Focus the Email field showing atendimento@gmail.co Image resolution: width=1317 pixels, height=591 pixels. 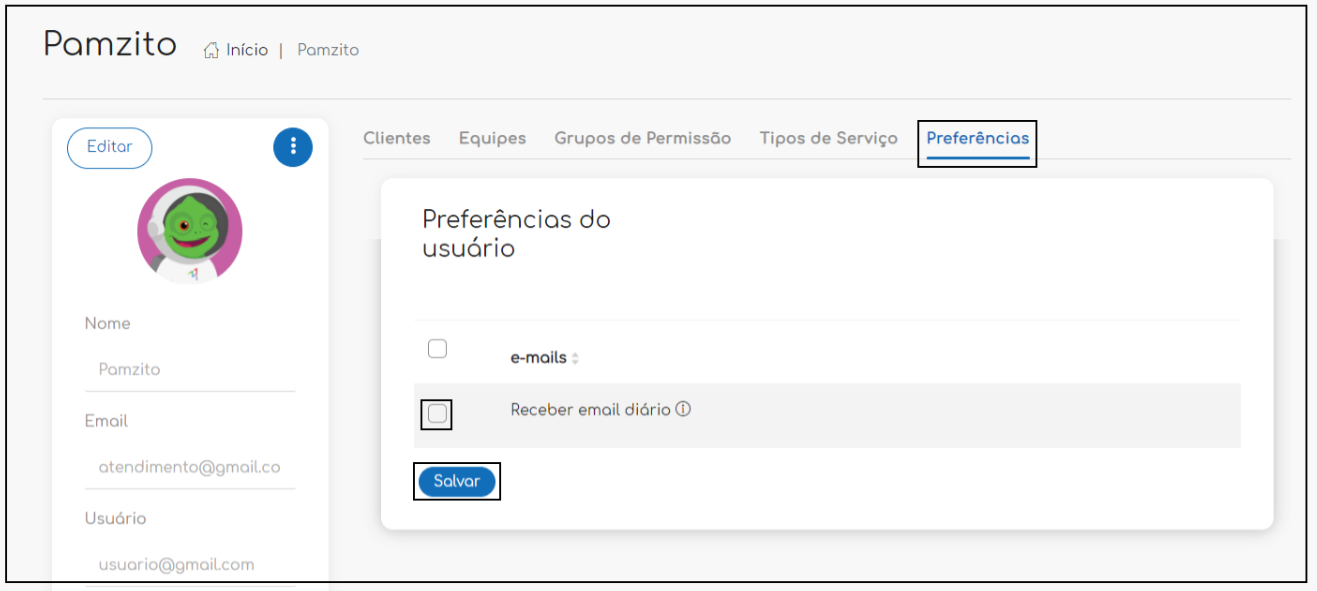(190, 467)
